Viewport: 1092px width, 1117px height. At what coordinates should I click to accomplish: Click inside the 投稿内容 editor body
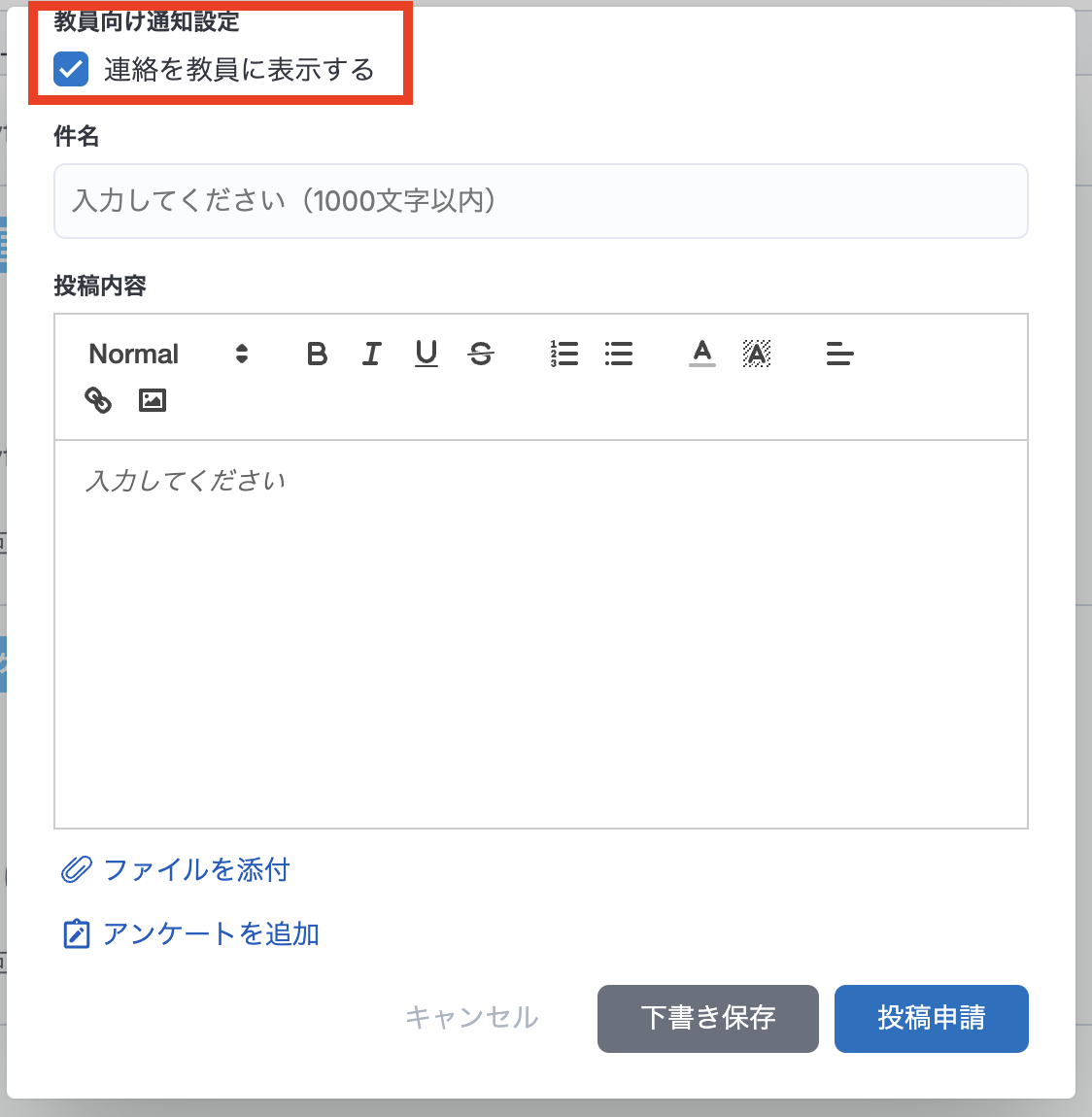(x=541, y=634)
